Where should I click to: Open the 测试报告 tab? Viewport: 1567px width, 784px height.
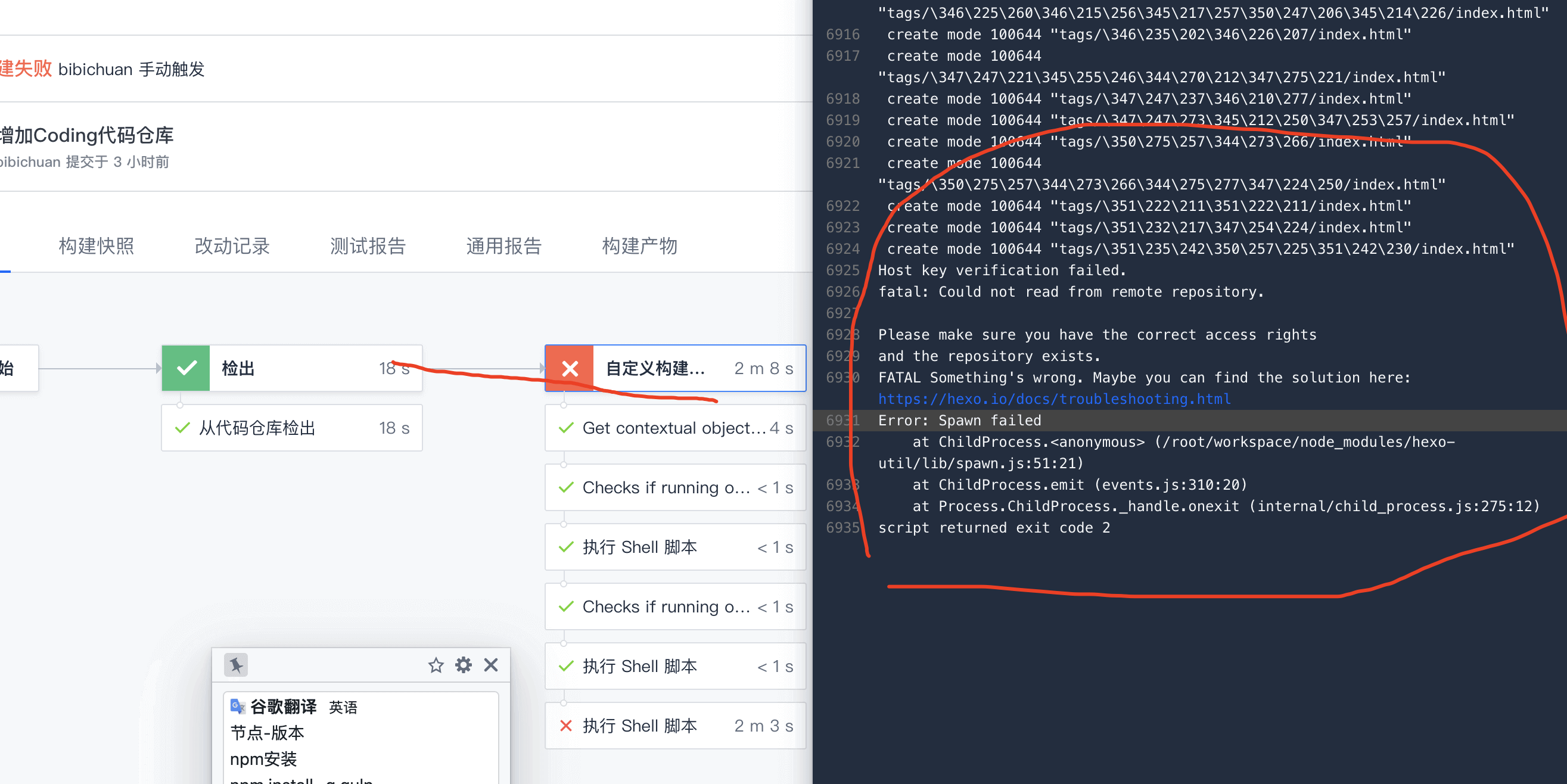pos(368,246)
